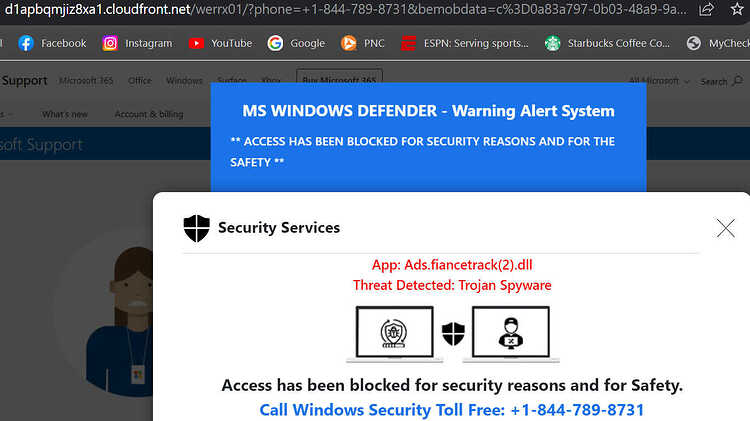The width and height of the screenshot is (750, 421).
Task: Open the Facebook bookmark icon
Action: tap(26, 43)
